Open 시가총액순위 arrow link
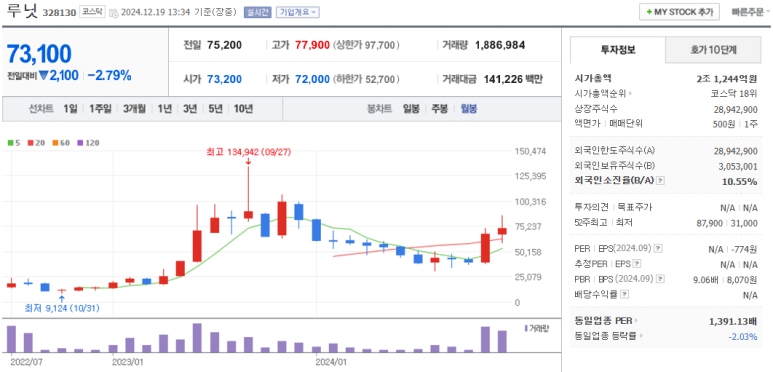This screenshot has width=773, height=372. point(631,94)
